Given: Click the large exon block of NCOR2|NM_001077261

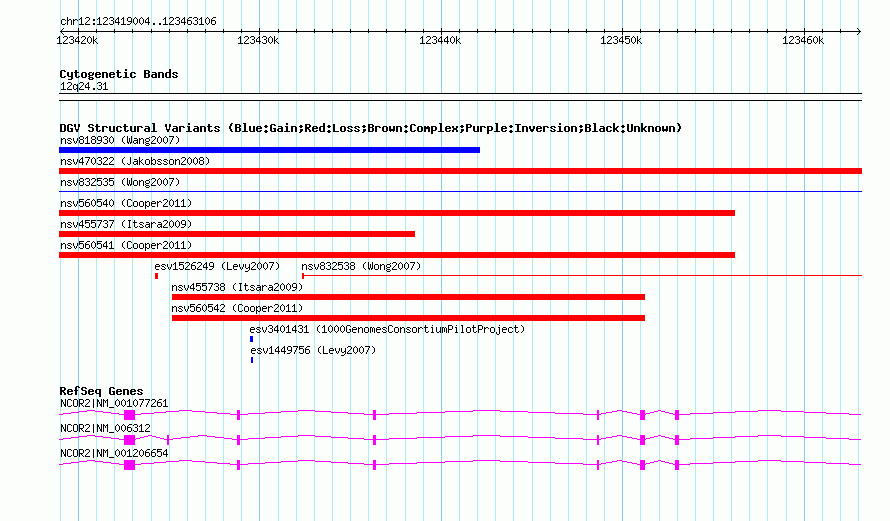Looking at the screenshot, I should (129, 415).
